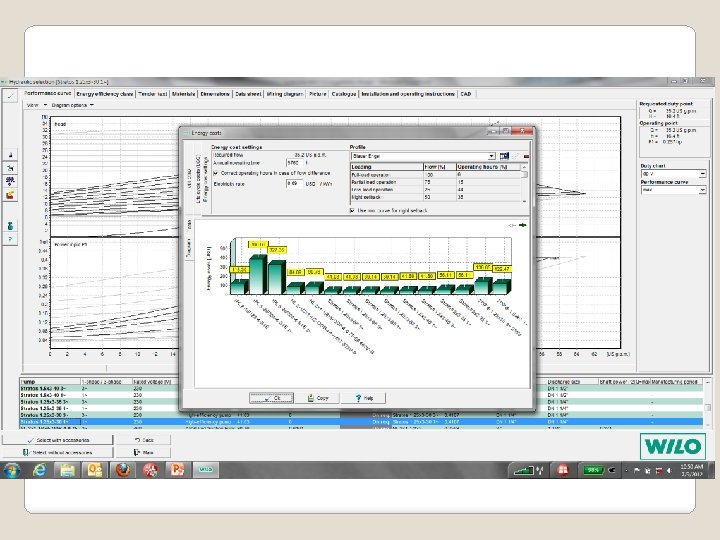Click the red pinwheel taskbar icon
Screen dimensions: 720x540
pyautogui.click(x=150, y=470)
